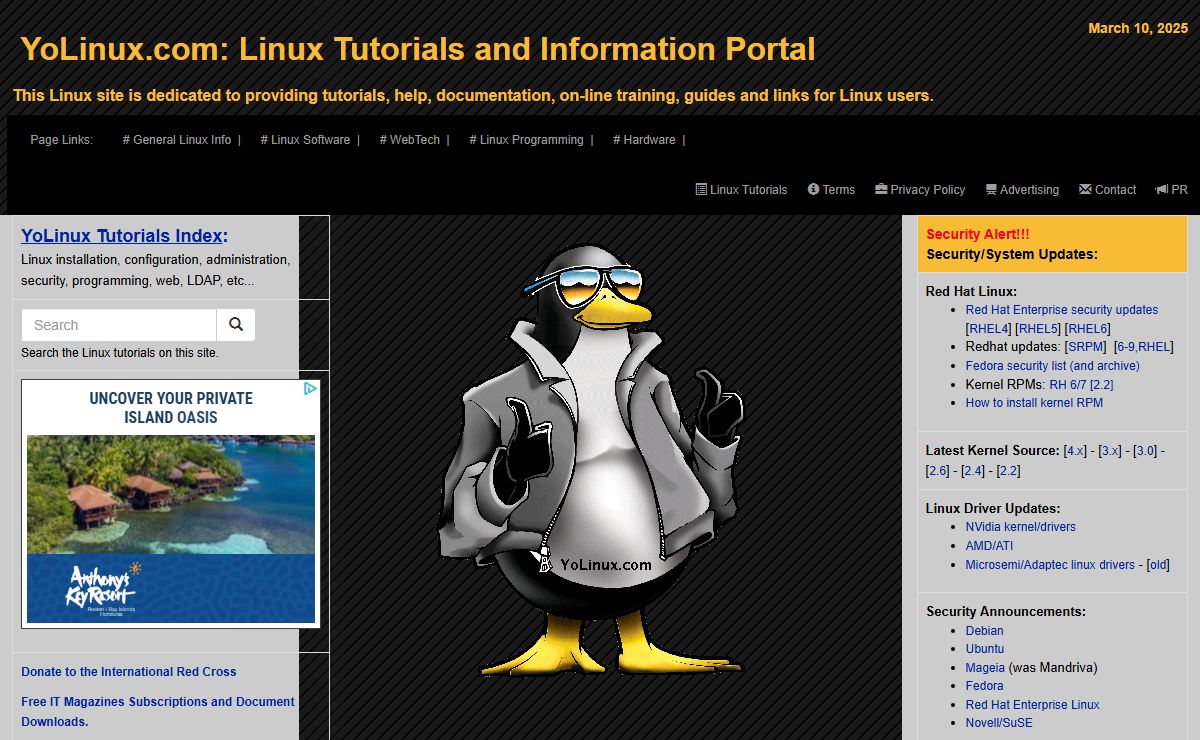Open Novell/SuSE security announcements
The image size is (1200, 740).
pos(1000,723)
